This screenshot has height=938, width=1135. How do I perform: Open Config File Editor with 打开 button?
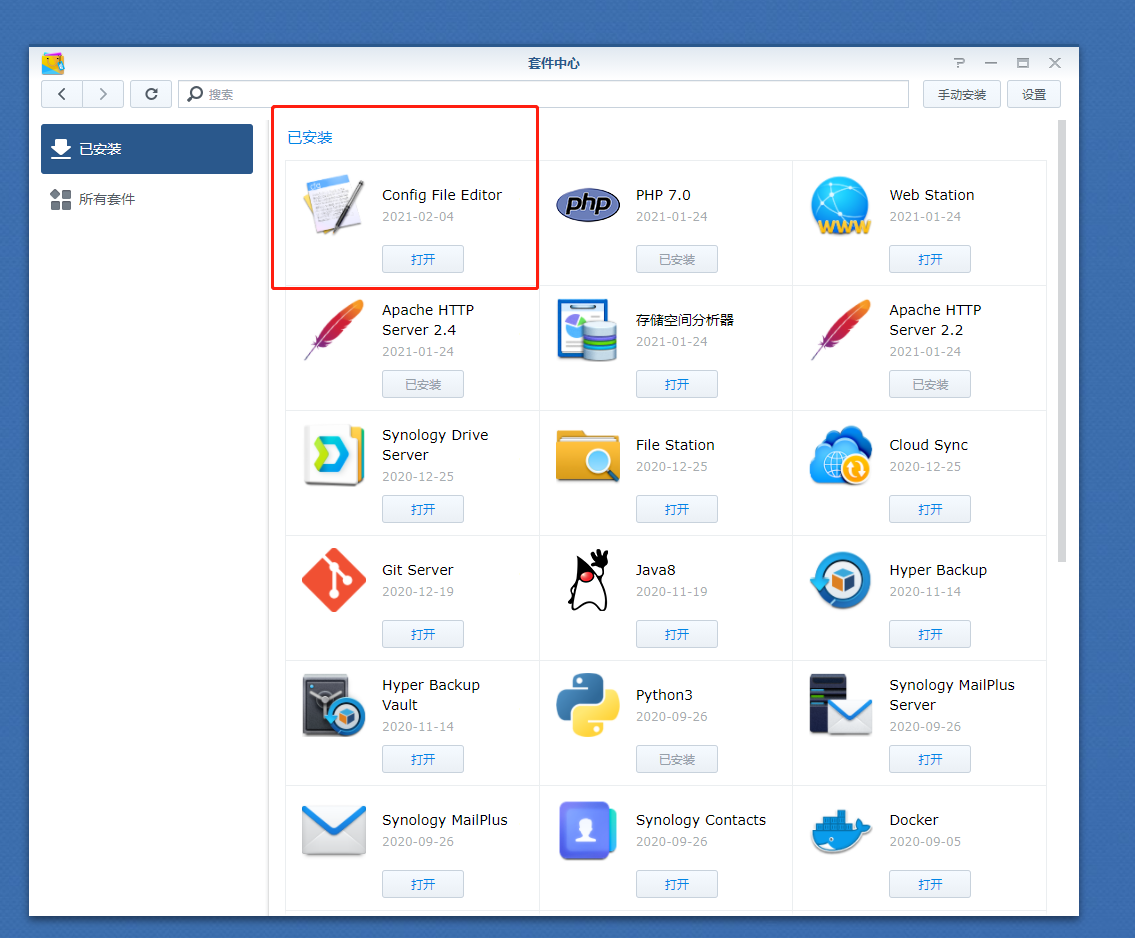coord(423,259)
